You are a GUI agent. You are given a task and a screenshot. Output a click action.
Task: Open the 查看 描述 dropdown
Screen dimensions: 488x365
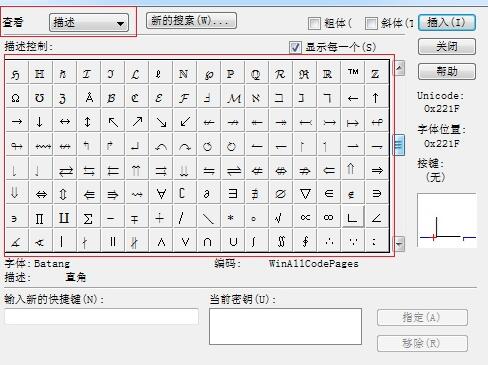pyautogui.click(x=89, y=23)
